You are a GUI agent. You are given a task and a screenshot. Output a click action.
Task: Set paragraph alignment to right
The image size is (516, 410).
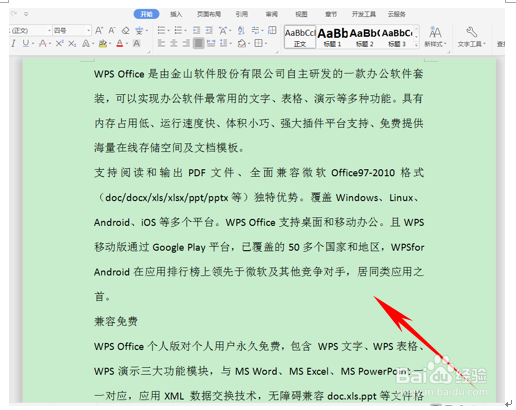186,43
